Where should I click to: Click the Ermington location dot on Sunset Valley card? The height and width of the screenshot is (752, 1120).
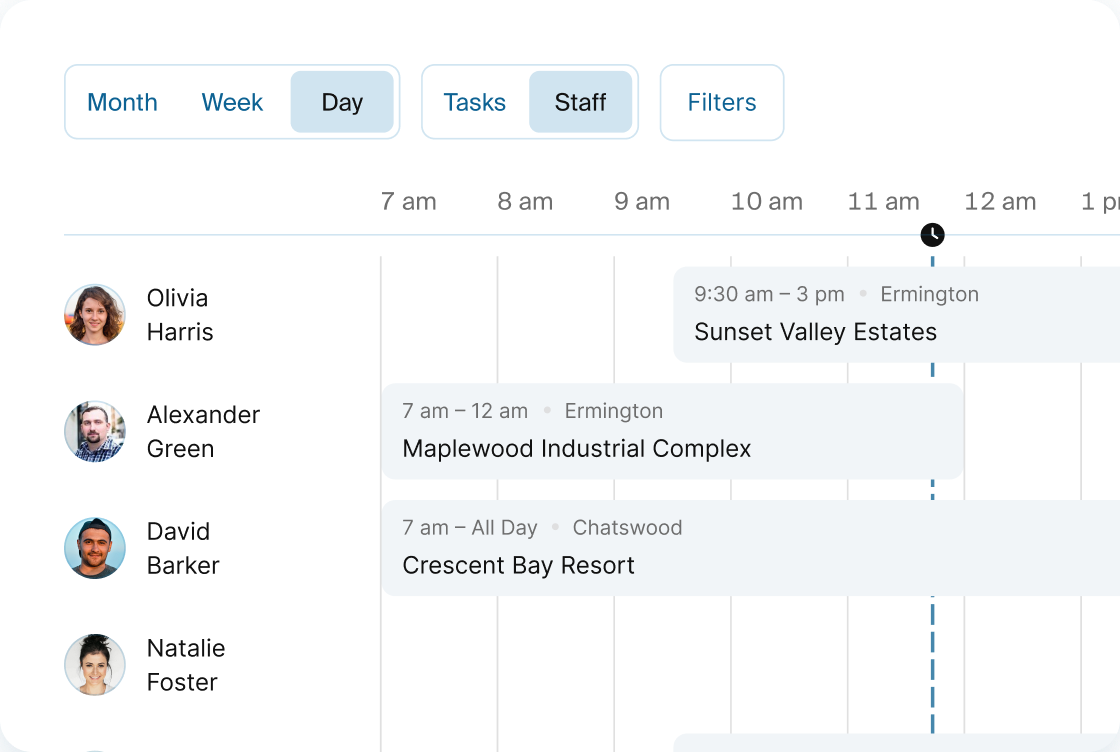[x=861, y=294]
